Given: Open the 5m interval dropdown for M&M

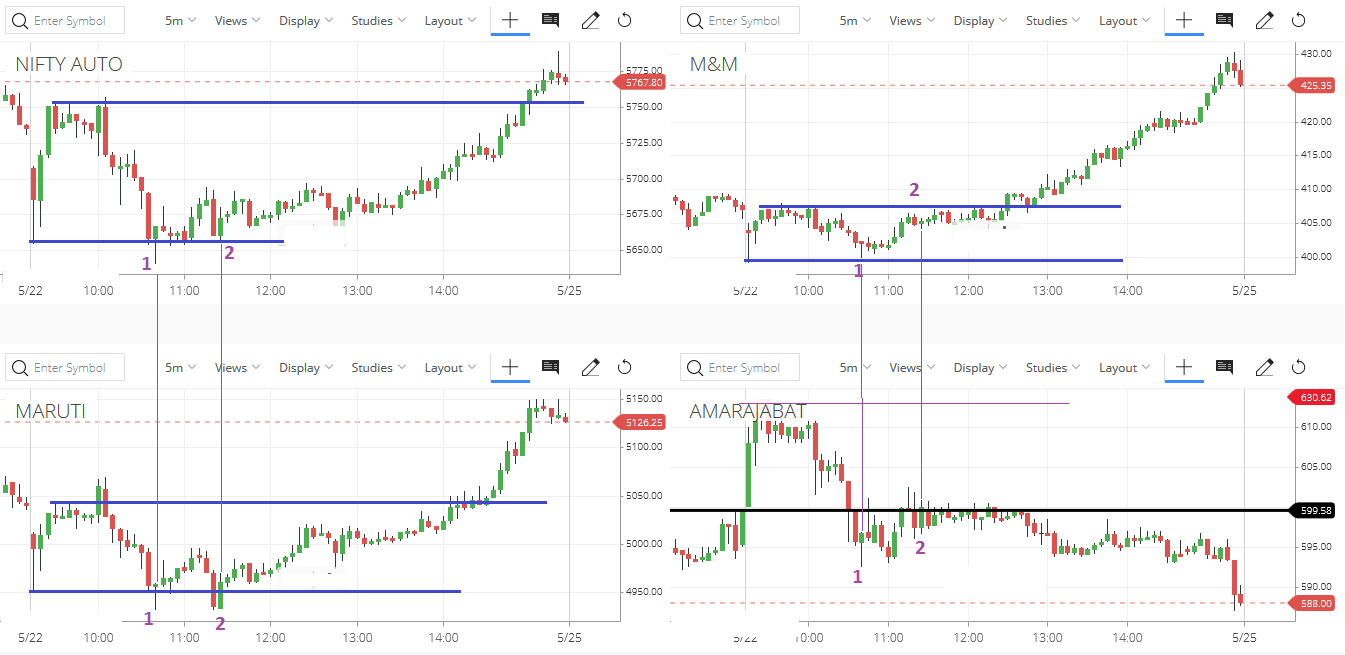Looking at the screenshot, I should [854, 20].
